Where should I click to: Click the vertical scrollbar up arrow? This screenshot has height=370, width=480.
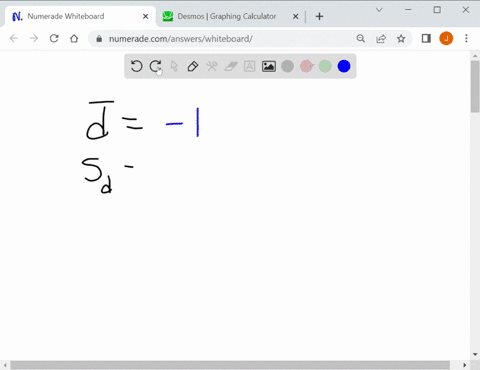click(475, 56)
